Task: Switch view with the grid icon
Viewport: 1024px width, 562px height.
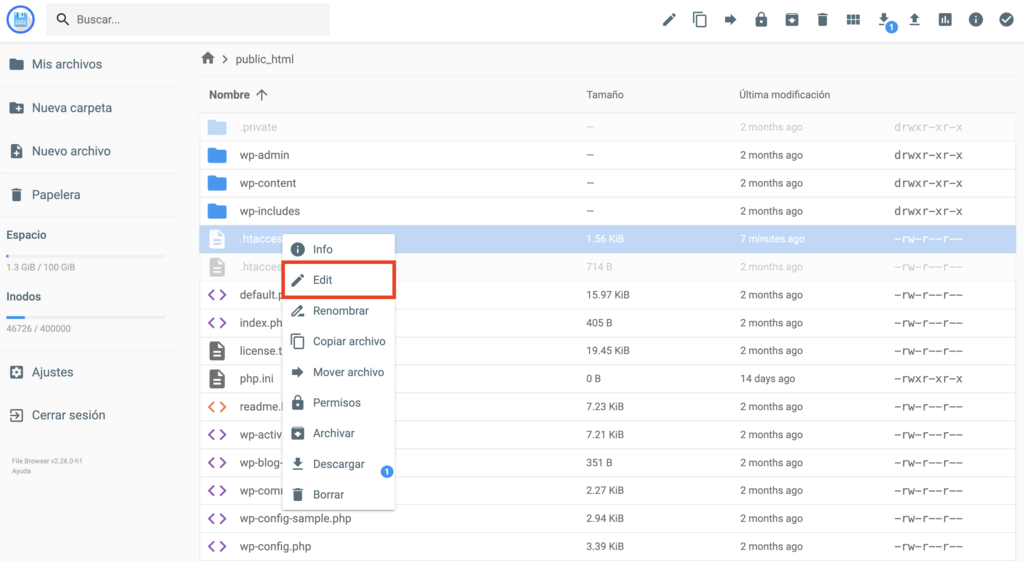Action: point(853,20)
